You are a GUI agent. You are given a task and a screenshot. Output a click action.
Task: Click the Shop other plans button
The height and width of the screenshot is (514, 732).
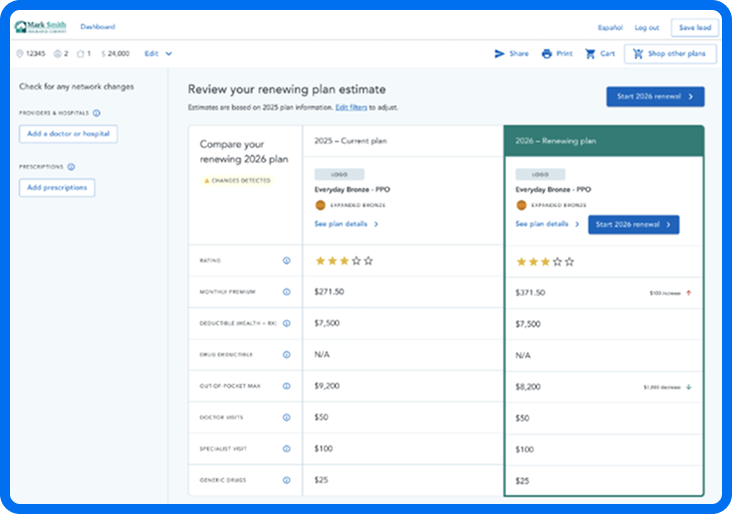[670, 54]
